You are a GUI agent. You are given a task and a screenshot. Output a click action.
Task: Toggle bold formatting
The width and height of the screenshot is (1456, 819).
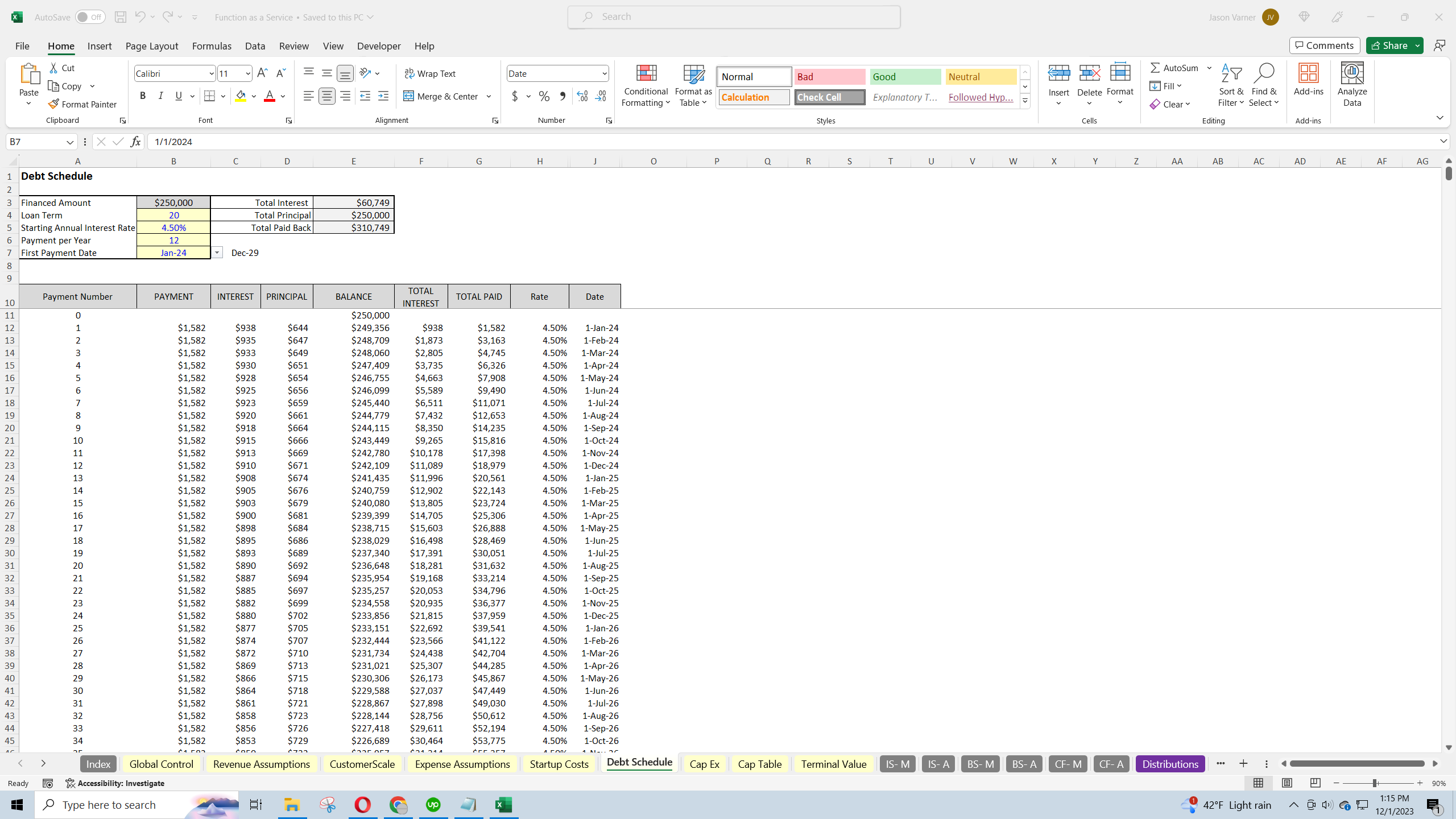tap(143, 96)
